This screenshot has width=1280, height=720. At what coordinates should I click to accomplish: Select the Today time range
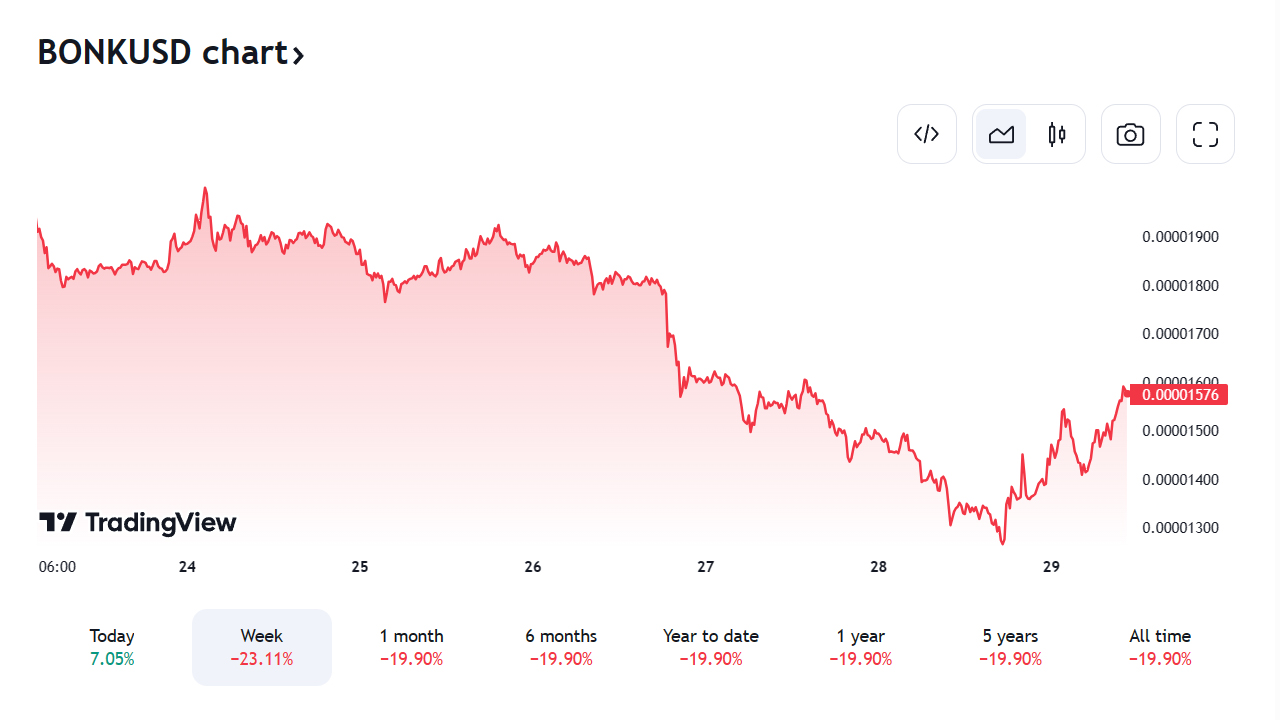112,647
